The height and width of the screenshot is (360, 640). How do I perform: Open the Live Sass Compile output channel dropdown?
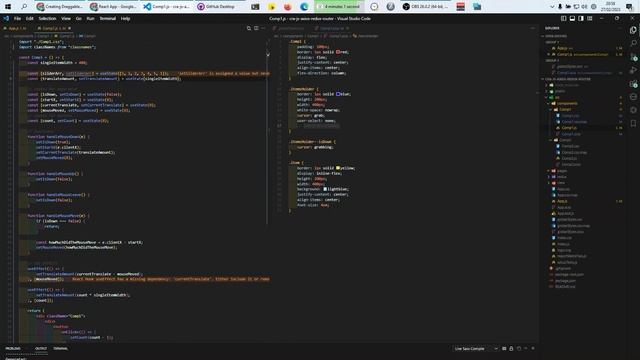coord(476,349)
